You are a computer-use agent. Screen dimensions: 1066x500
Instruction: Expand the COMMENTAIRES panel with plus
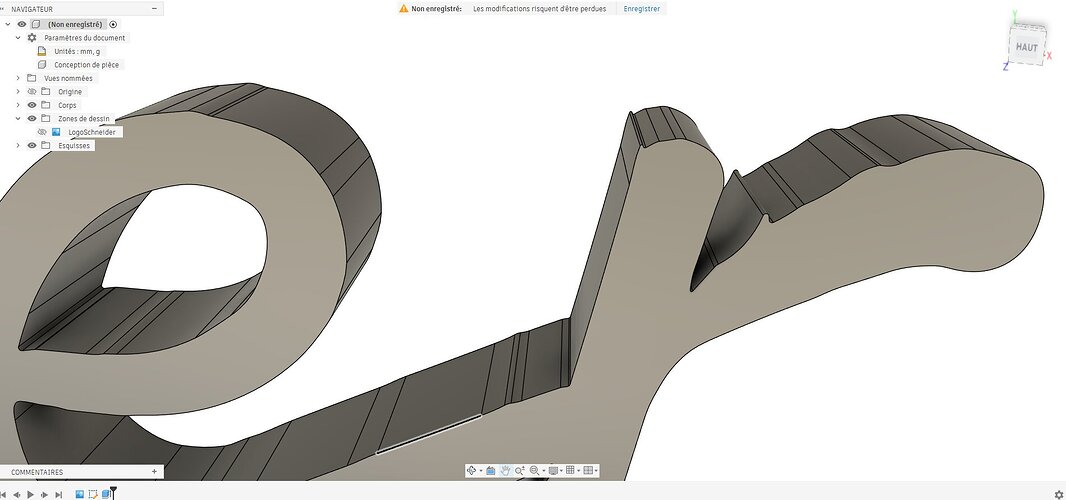click(154, 471)
